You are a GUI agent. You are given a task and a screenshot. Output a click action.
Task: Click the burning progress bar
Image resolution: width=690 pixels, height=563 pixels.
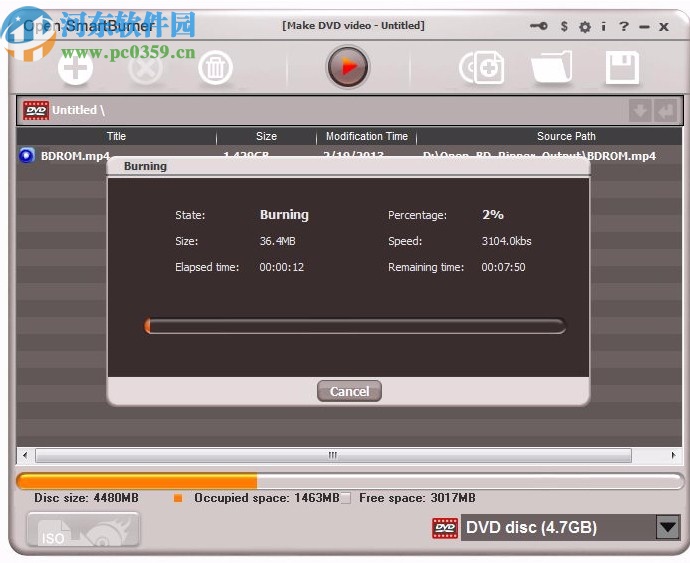[355, 326]
